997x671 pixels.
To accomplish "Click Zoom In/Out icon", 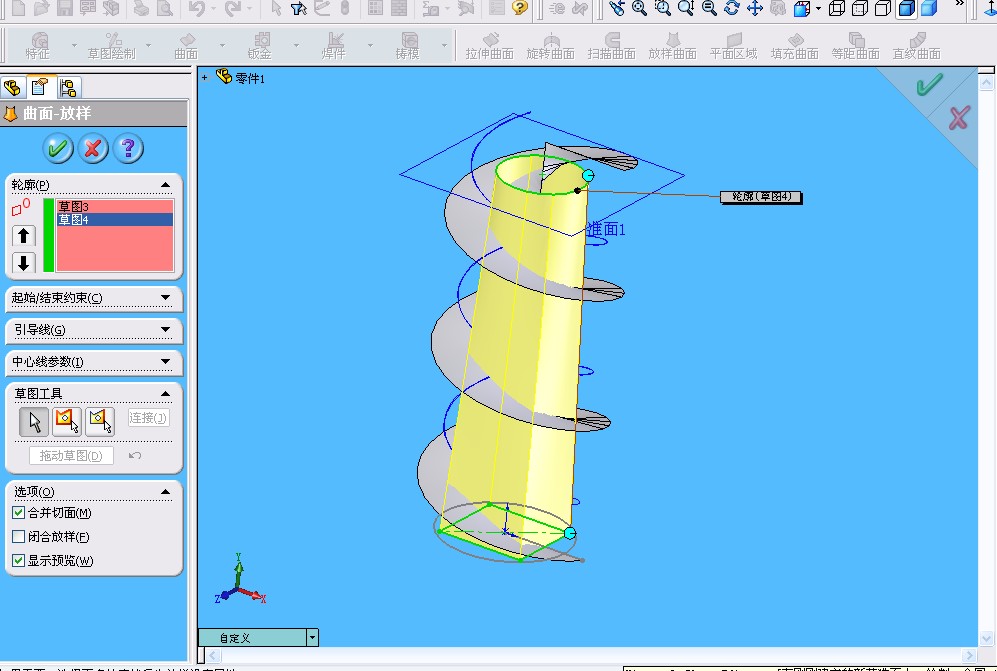I will coord(685,8).
